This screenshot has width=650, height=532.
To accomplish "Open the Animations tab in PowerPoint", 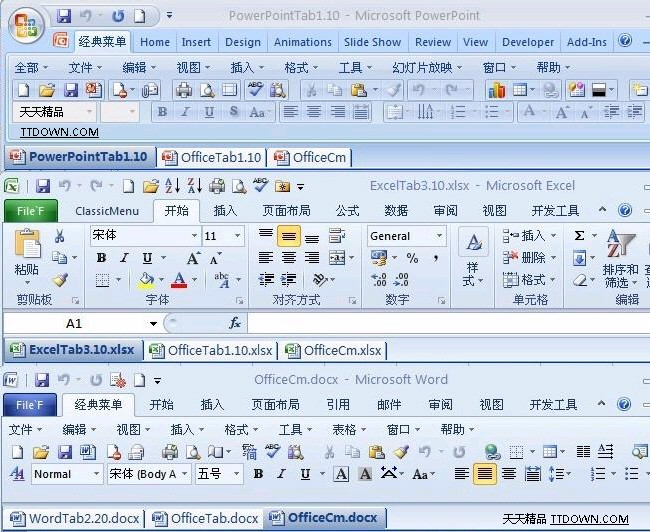I will [x=303, y=42].
